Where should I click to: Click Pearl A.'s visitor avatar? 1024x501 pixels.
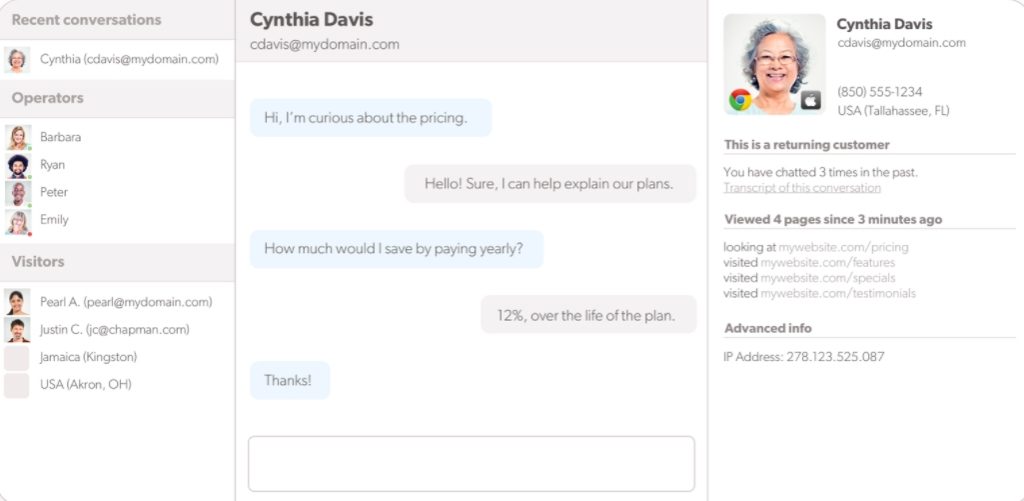[x=17, y=302]
